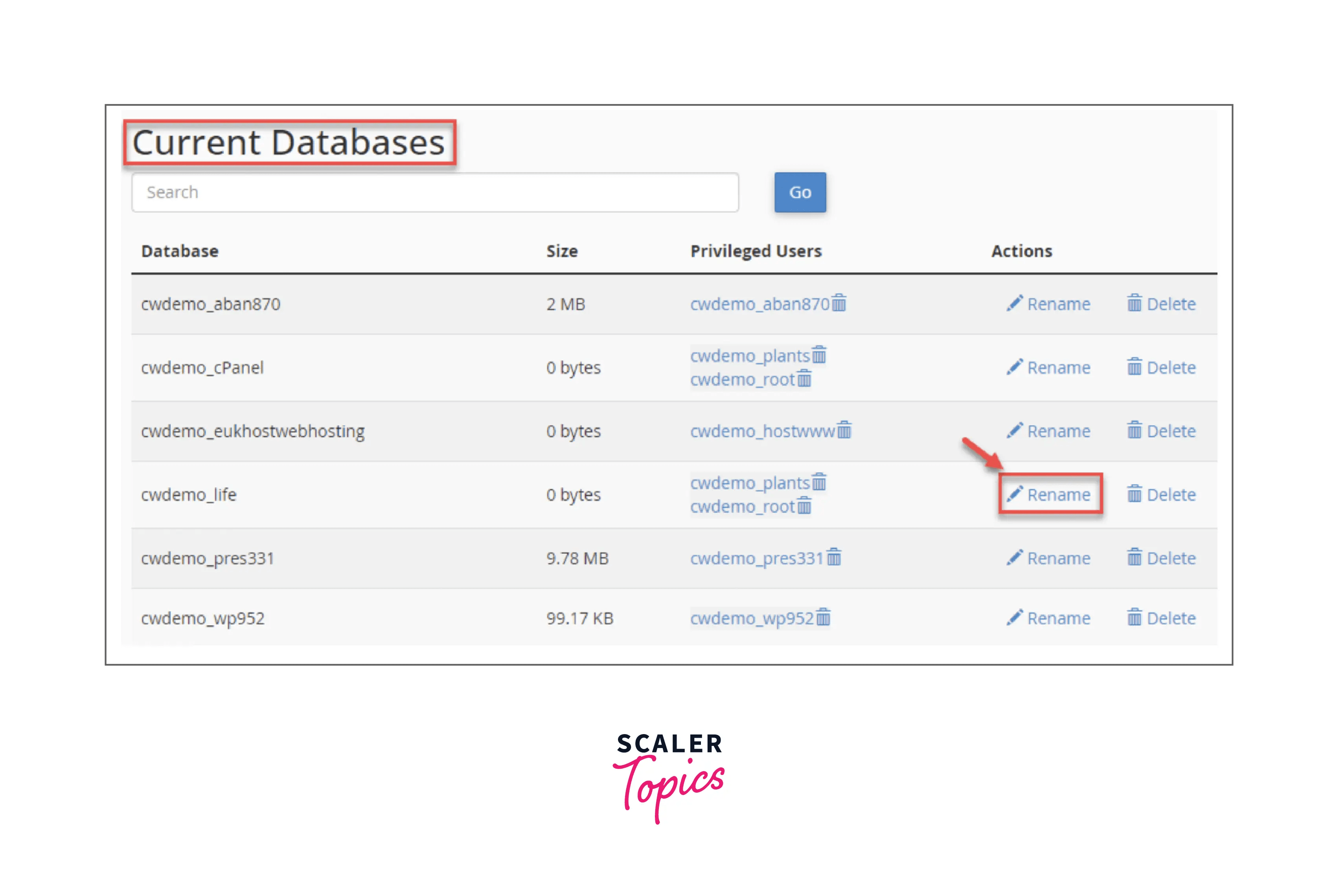1337x896 pixels.
Task: Click the trash icon beside cwdemo_aban870 user
Action: 839,304
